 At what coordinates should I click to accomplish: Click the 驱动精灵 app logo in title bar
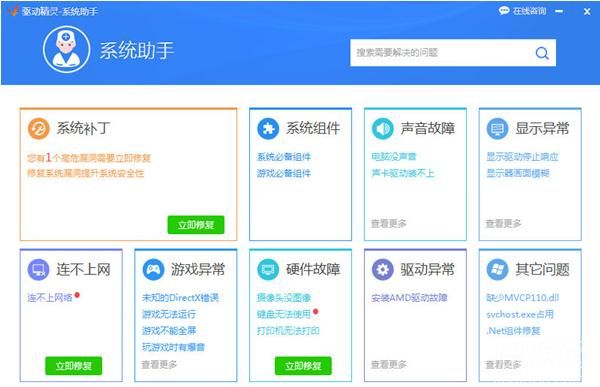click(13, 11)
